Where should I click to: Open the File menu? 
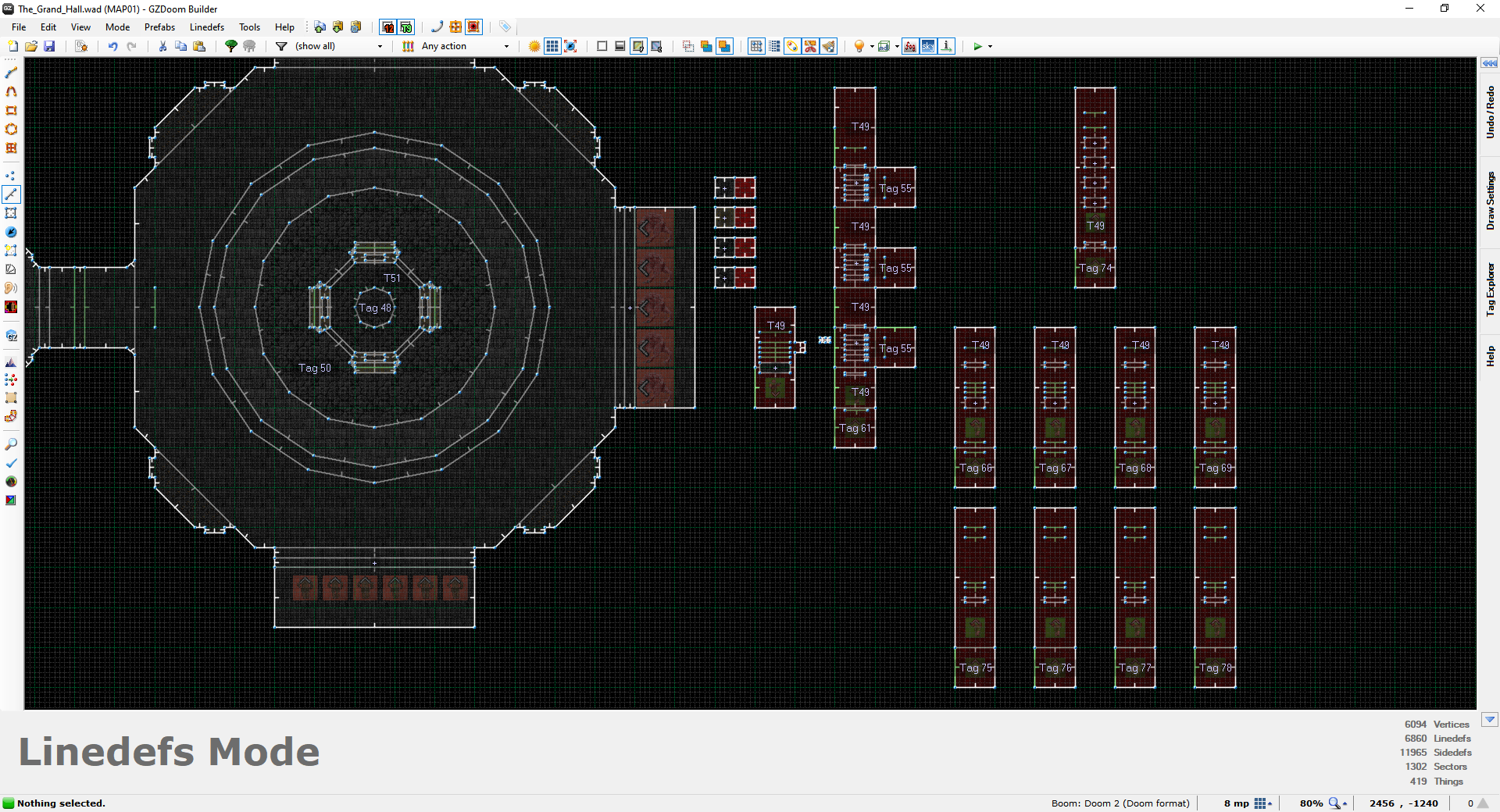[x=19, y=27]
